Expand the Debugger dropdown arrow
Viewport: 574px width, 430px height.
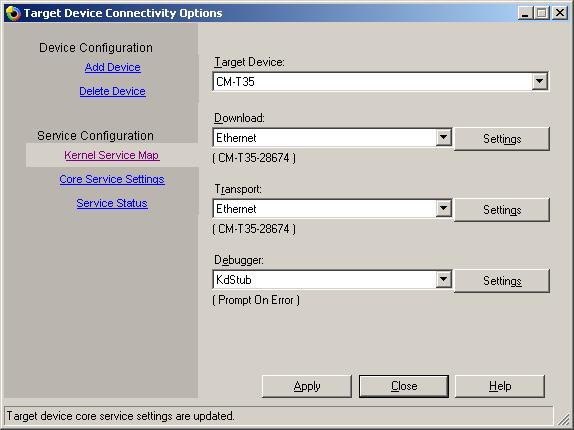pyautogui.click(x=443, y=280)
